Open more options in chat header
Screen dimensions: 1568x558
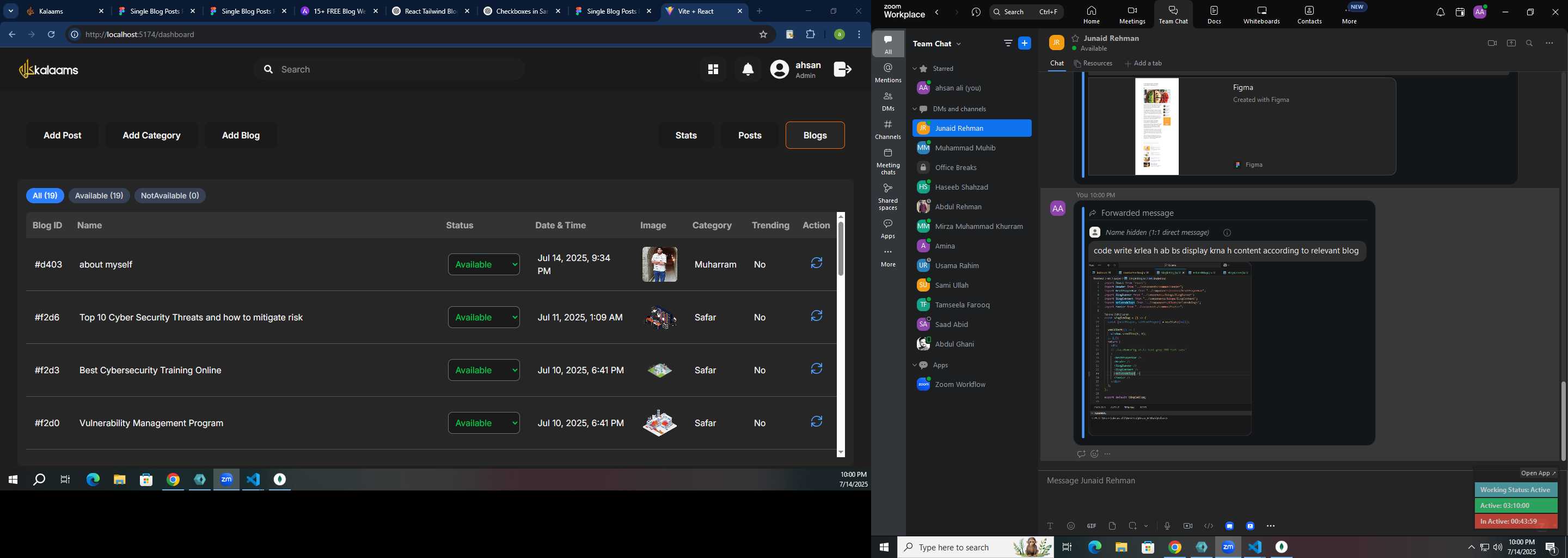(1549, 43)
